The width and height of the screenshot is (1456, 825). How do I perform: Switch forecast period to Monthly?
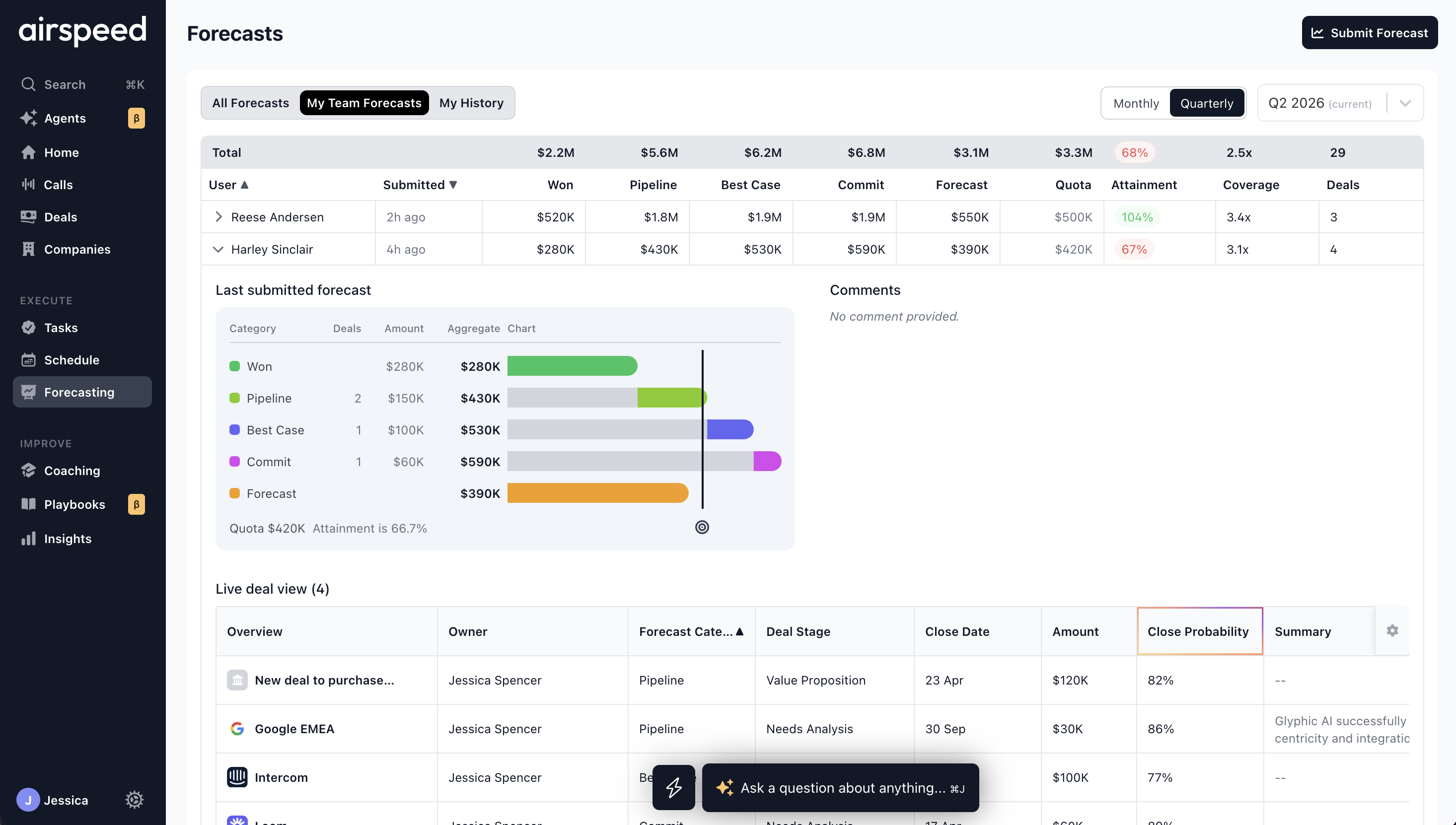[1136, 103]
